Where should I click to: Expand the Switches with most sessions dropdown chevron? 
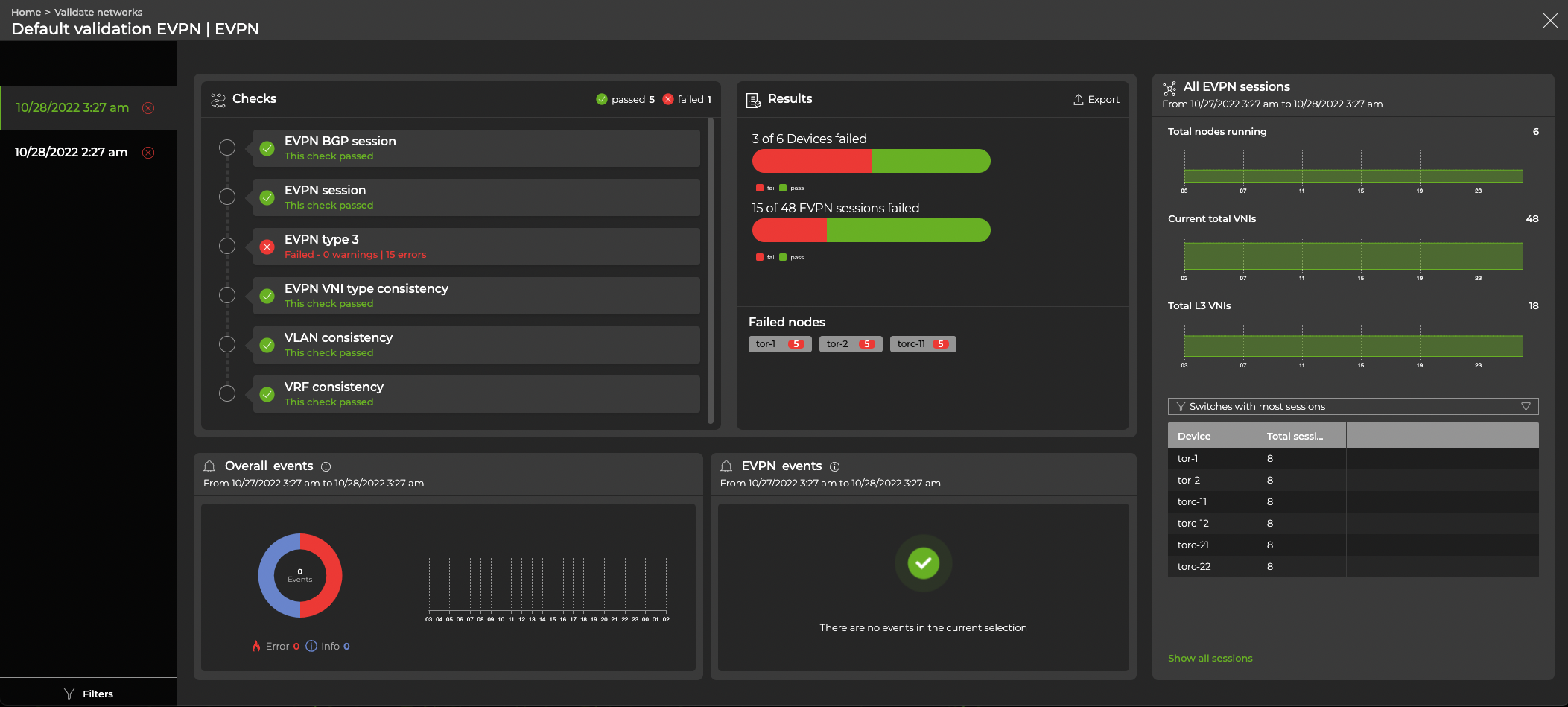(1525, 406)
